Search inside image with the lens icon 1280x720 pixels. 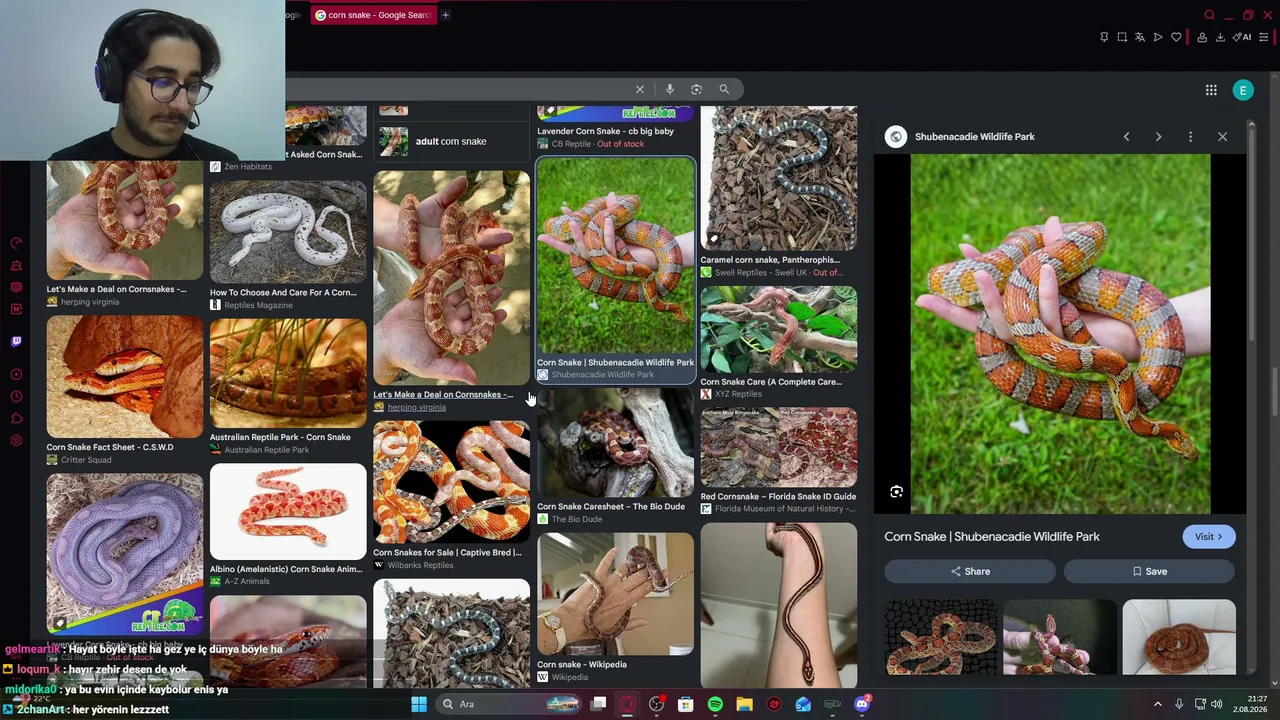click(x=896, y=492)
